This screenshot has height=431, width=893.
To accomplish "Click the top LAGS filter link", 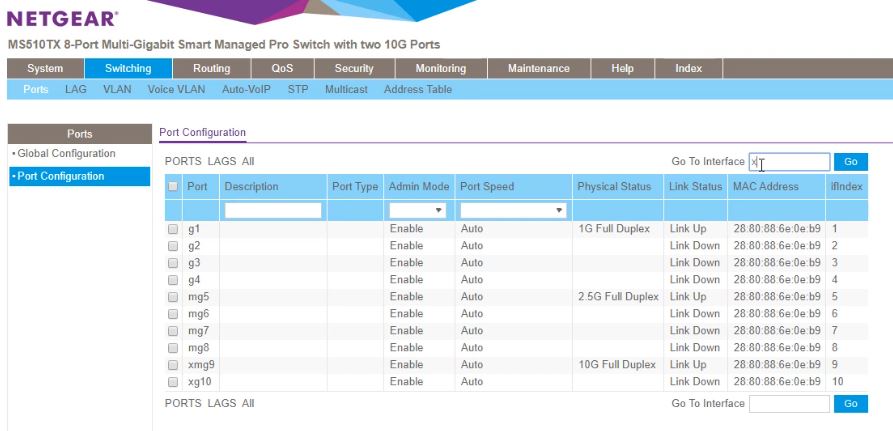I will pyautogui.click(x=222, y=161).
